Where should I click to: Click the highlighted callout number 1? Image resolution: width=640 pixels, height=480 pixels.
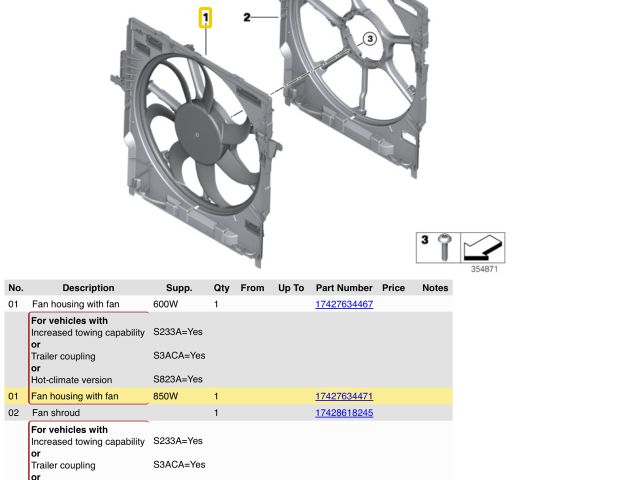pyautogui.click(x=205, y=18)
